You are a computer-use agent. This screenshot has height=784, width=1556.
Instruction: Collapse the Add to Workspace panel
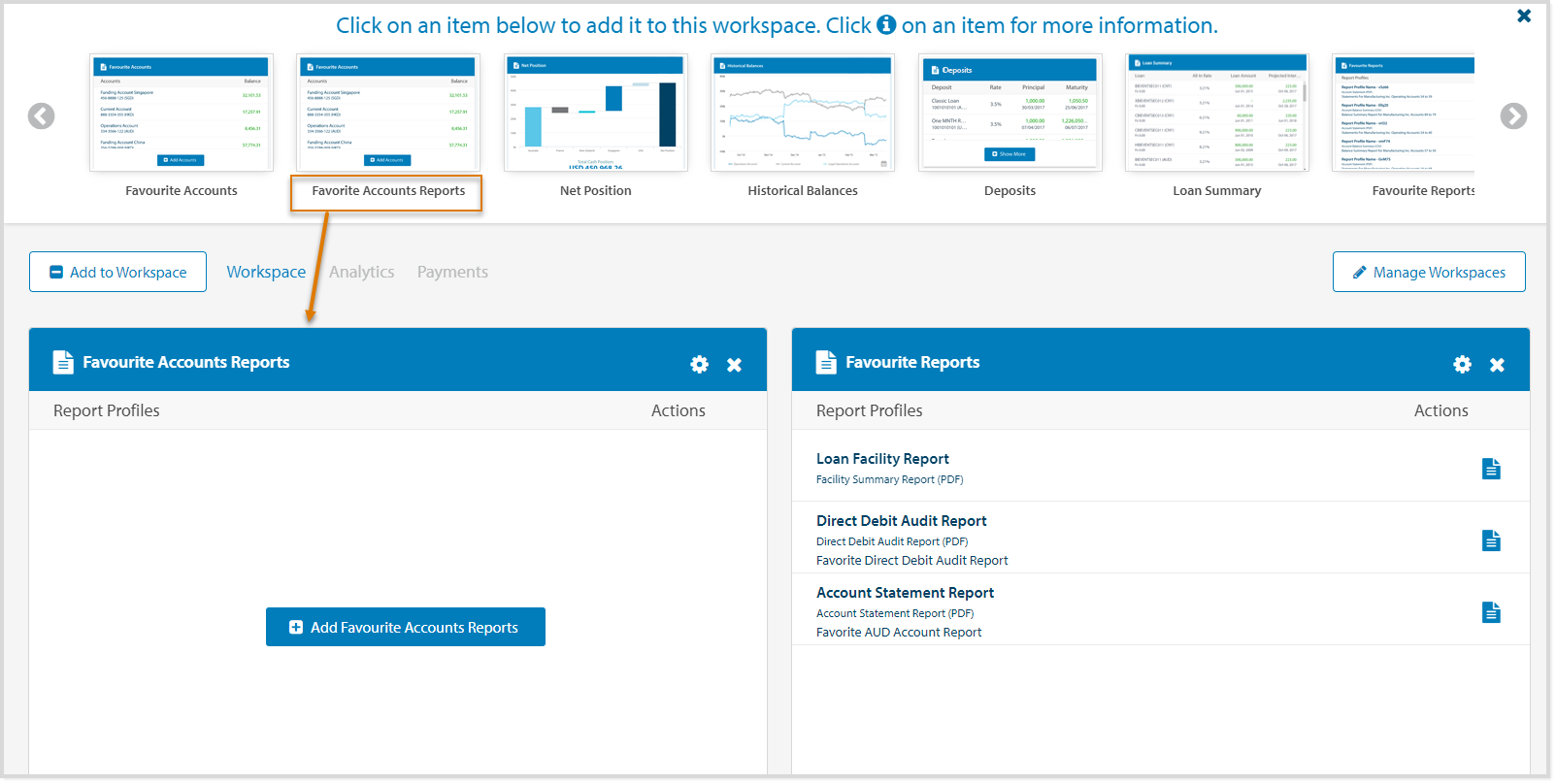pyautogui.click(x=117, y=273)
